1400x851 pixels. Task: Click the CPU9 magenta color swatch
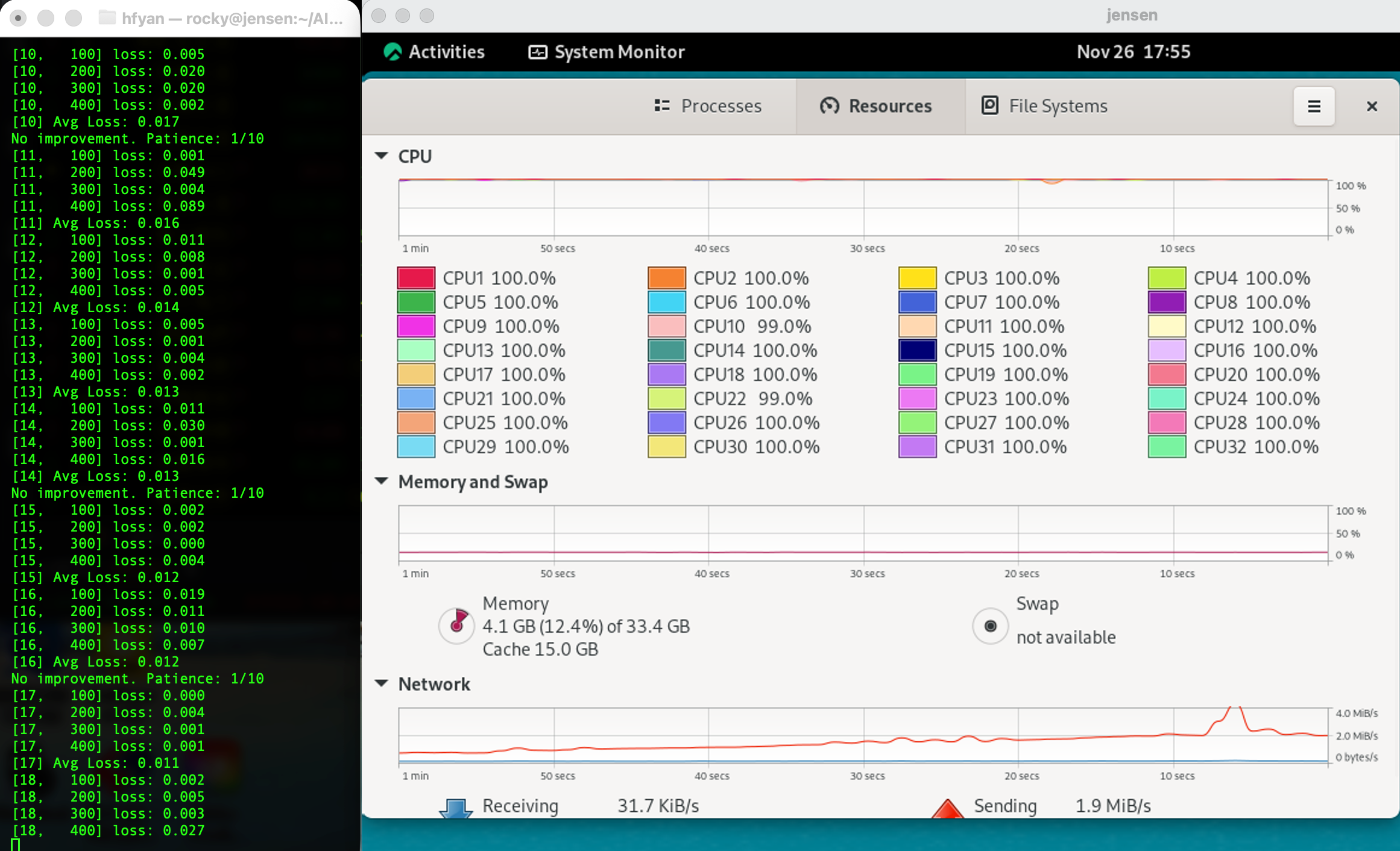416,326
